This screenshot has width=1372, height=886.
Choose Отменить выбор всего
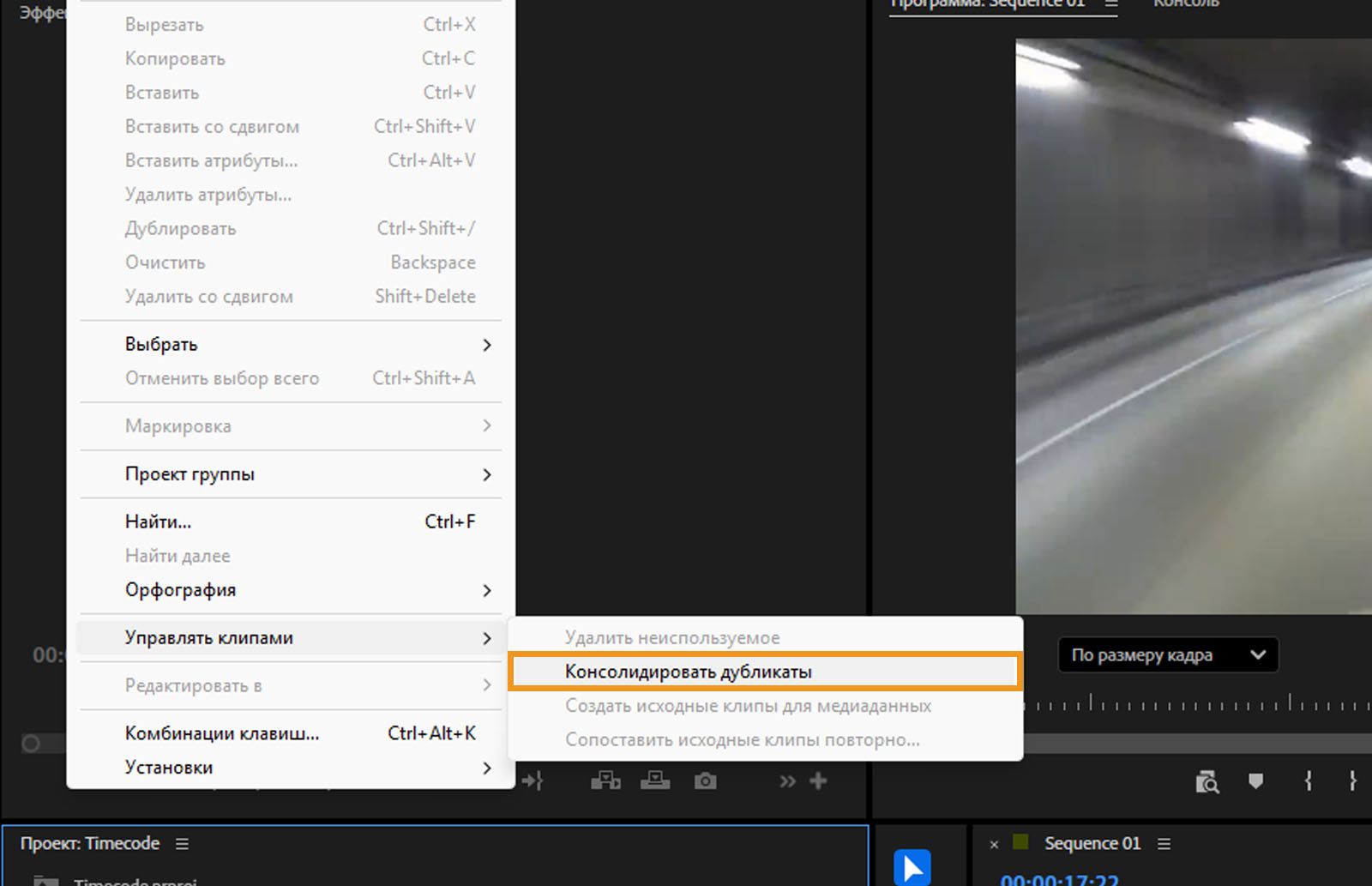click(x=291, y=378)
